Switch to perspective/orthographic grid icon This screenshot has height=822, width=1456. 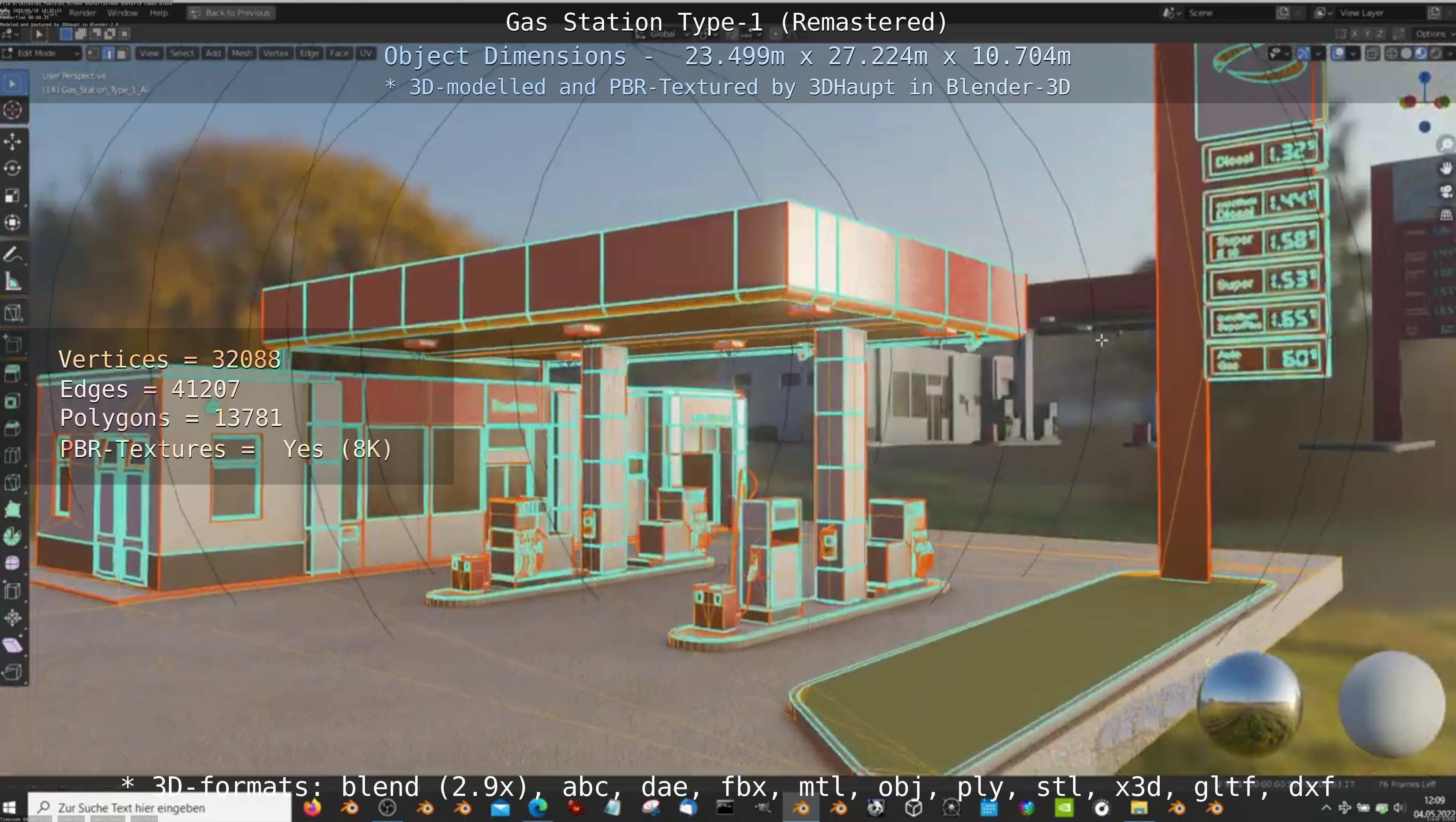pos(1446,215)
